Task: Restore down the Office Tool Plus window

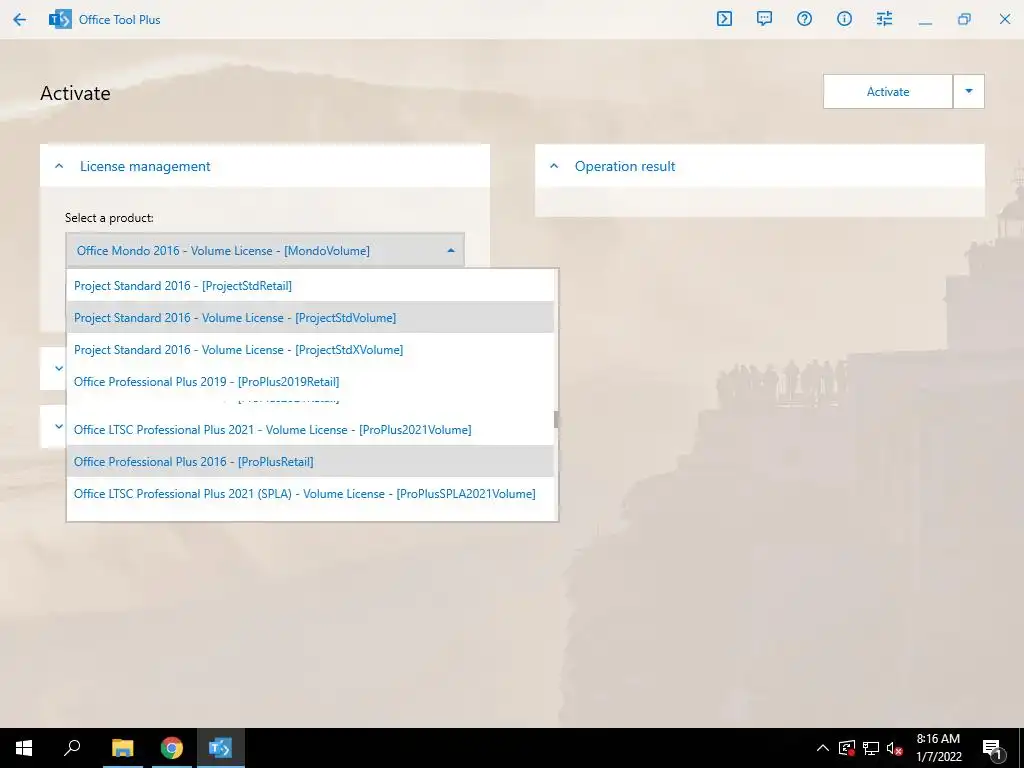Action: pos(965,20)
